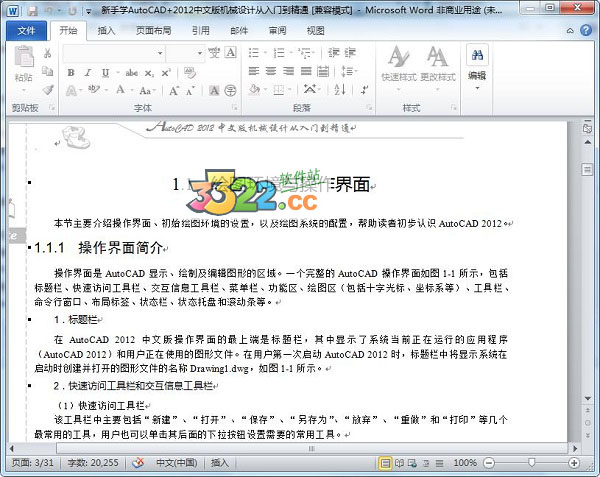Image resolution: width=600 pixels, height=477 pixels.
Task: Toggle Bold formatting
Action: pos(71,73)
